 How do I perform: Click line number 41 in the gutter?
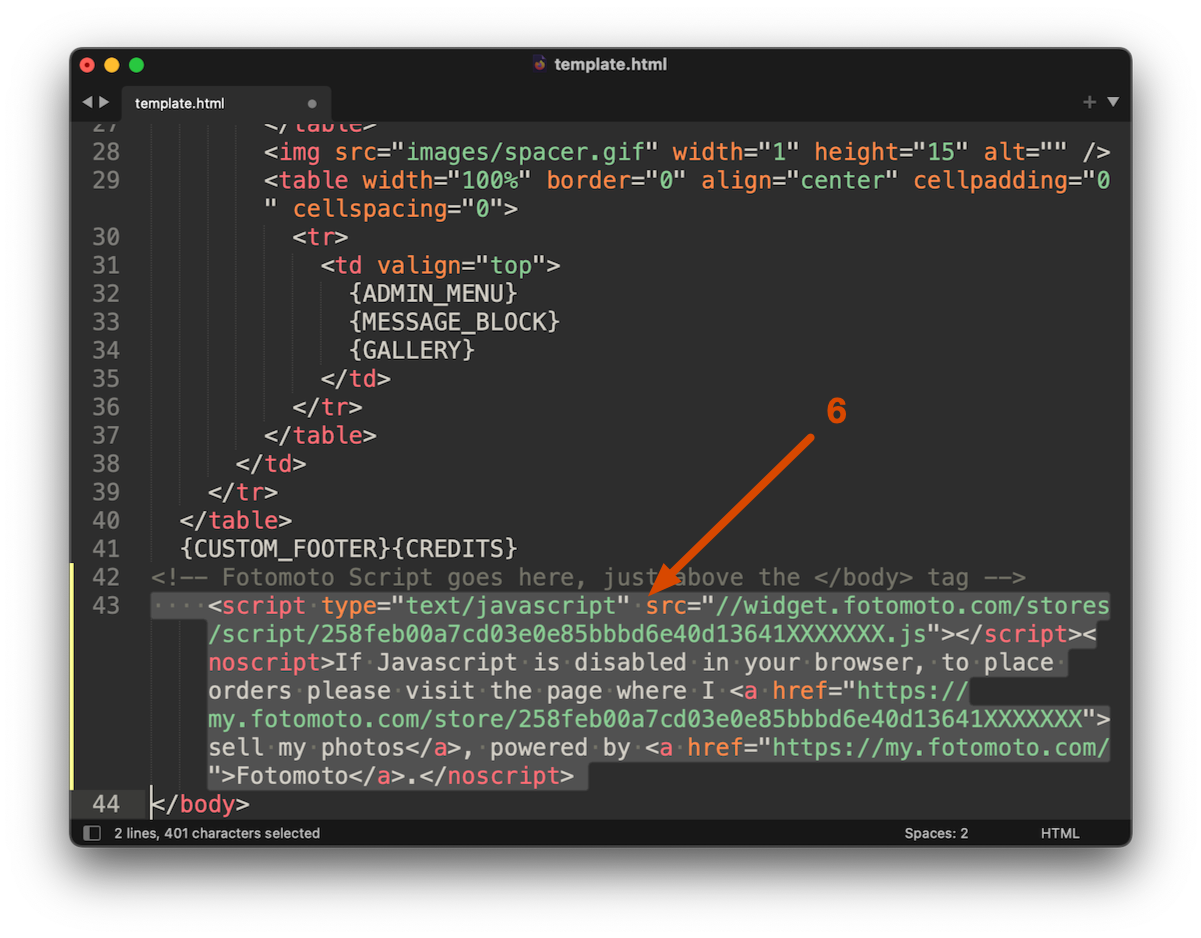pyautogui.click(x=106, y=549)
